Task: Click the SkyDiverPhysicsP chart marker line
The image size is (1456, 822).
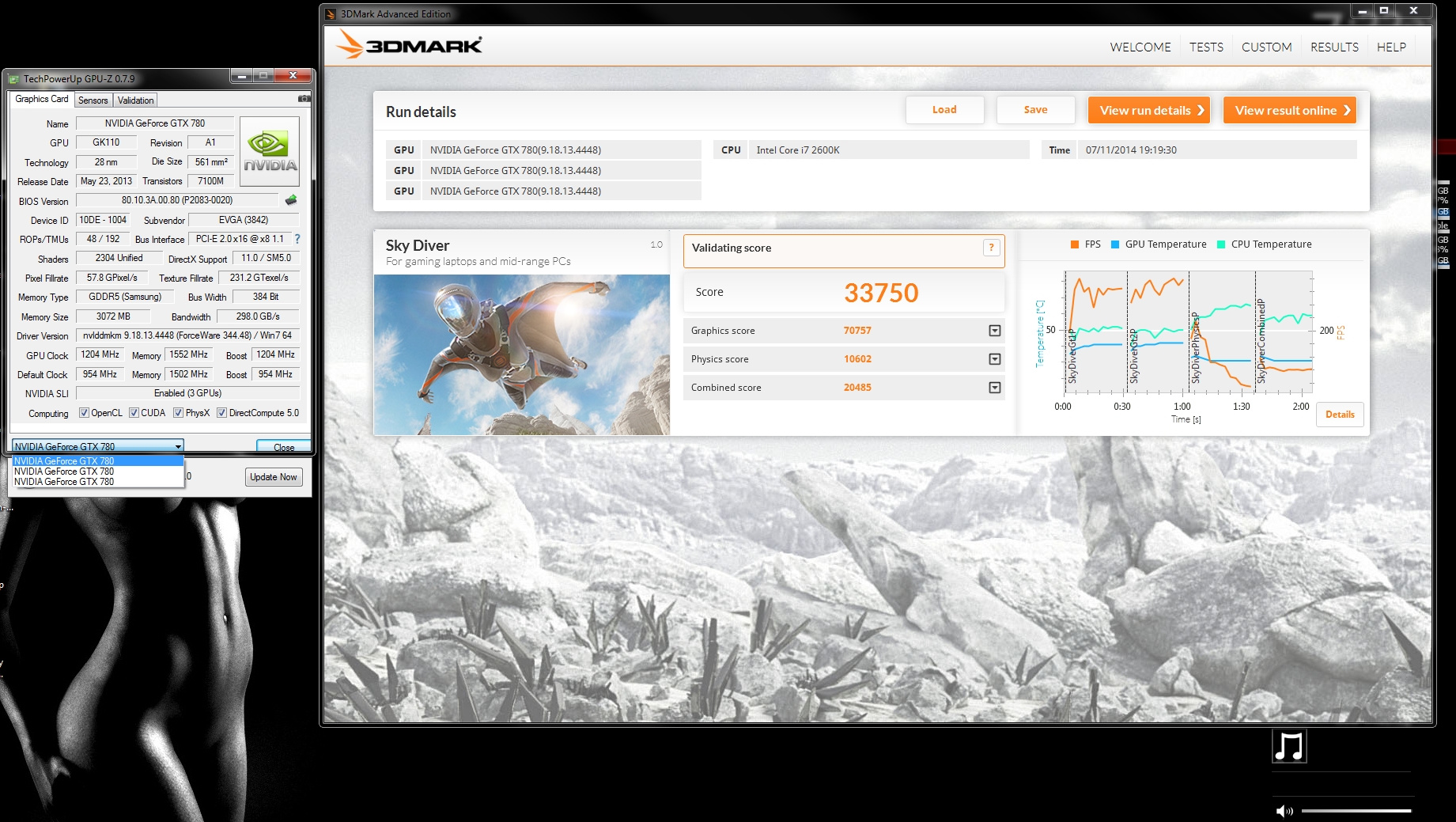Action: tap(1189, 332)
